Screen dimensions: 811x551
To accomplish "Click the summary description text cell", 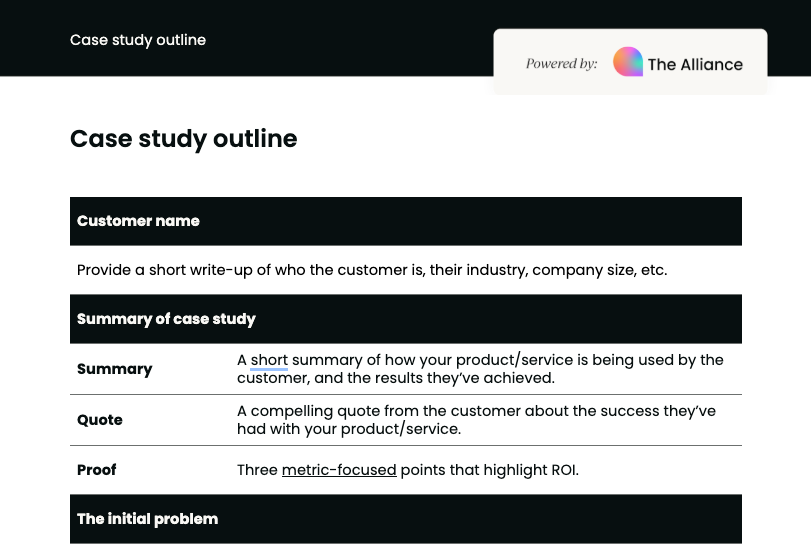I will [x=480, y=369].
